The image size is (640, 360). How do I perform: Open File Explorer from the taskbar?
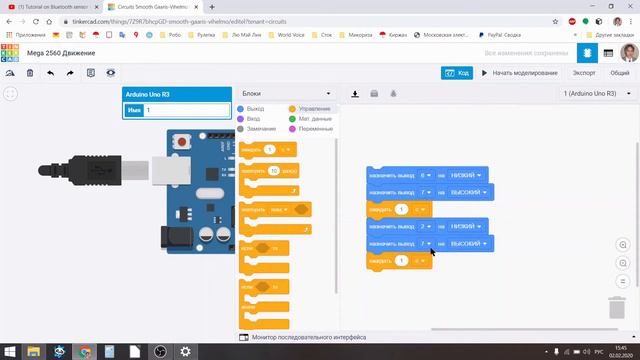[33, 352]
